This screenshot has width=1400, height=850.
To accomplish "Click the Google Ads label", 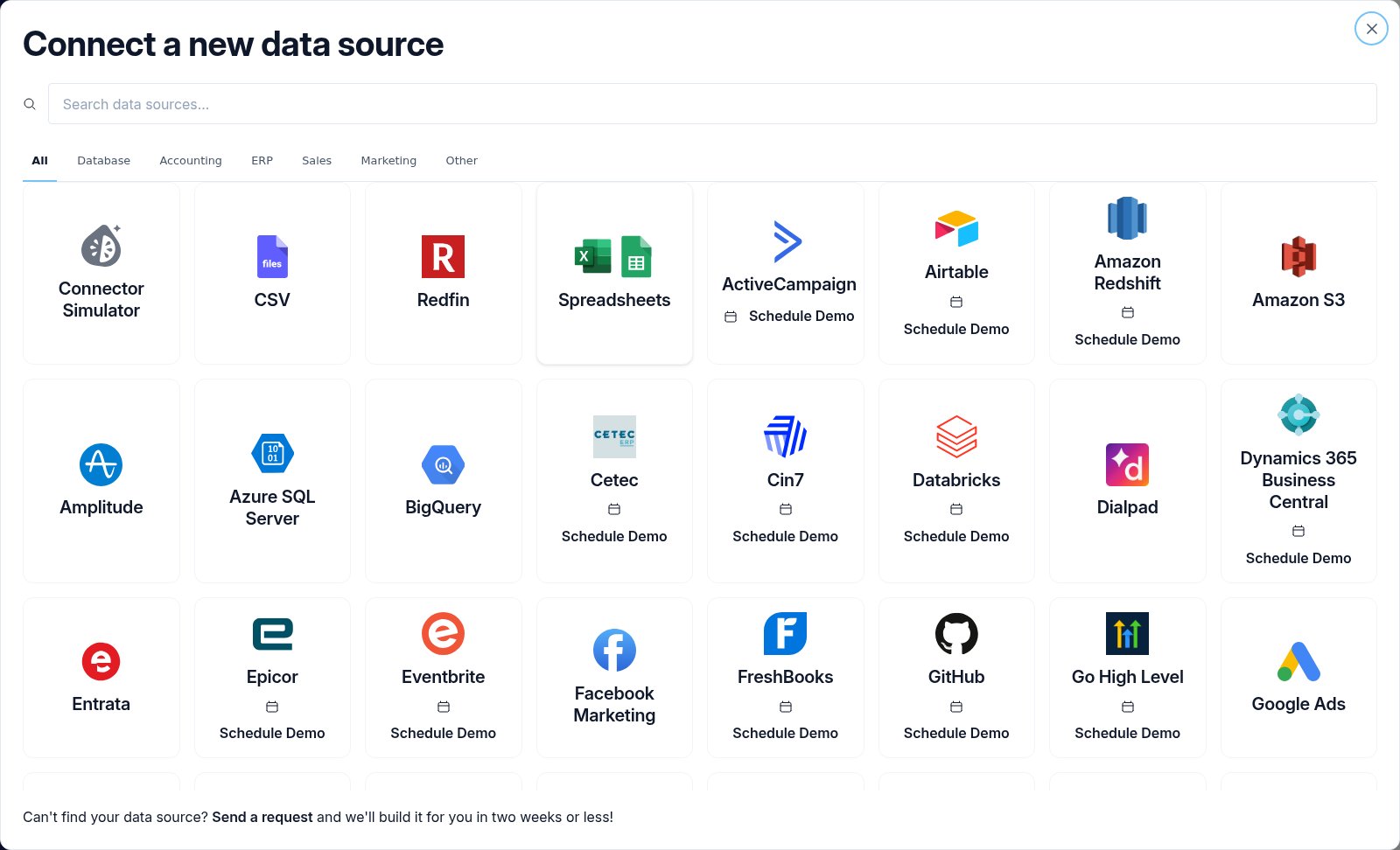I will (x=1298, y=704).
